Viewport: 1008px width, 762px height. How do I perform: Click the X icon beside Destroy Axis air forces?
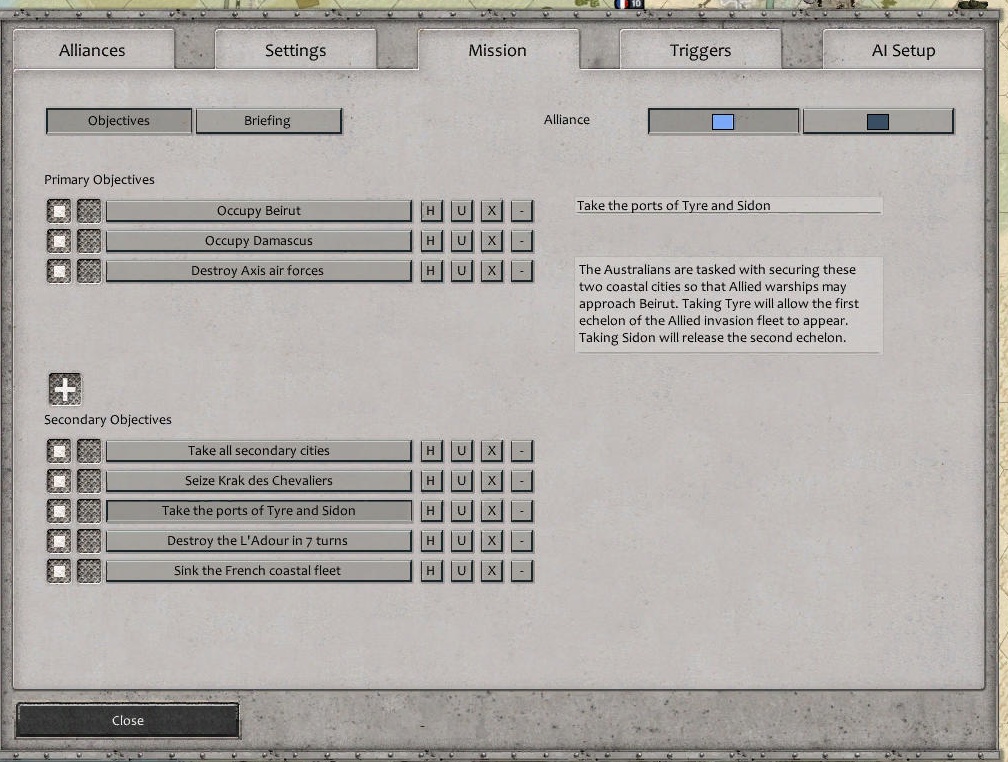point(491,270)
